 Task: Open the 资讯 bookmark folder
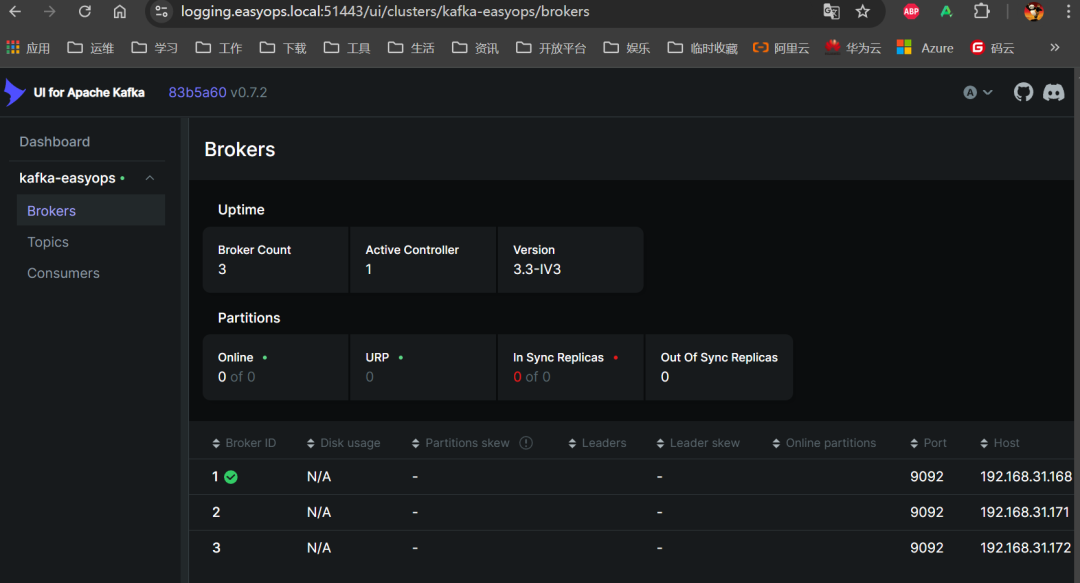coord(475,48)
